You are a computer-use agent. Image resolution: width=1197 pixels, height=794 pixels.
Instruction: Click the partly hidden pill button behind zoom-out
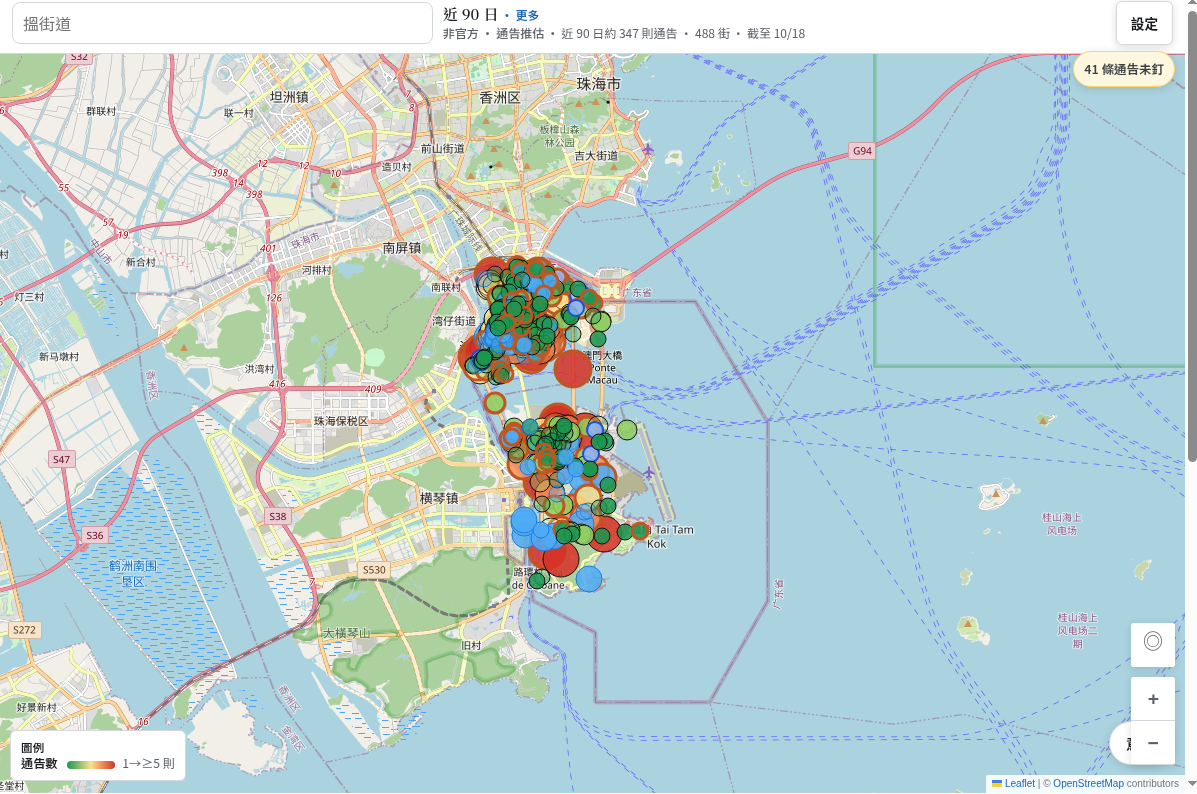1120,743
